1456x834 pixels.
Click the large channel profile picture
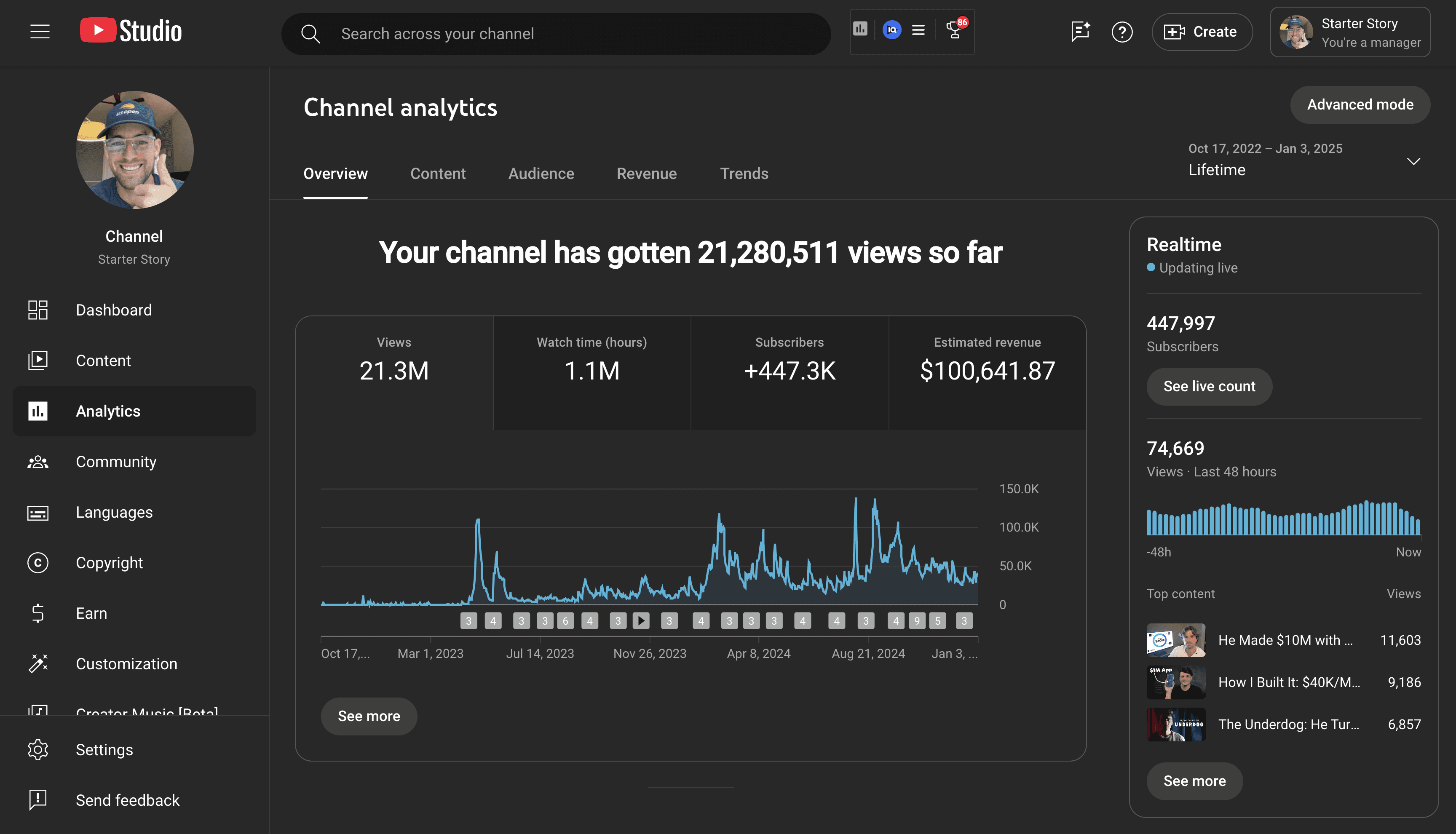tap(134, 150)
